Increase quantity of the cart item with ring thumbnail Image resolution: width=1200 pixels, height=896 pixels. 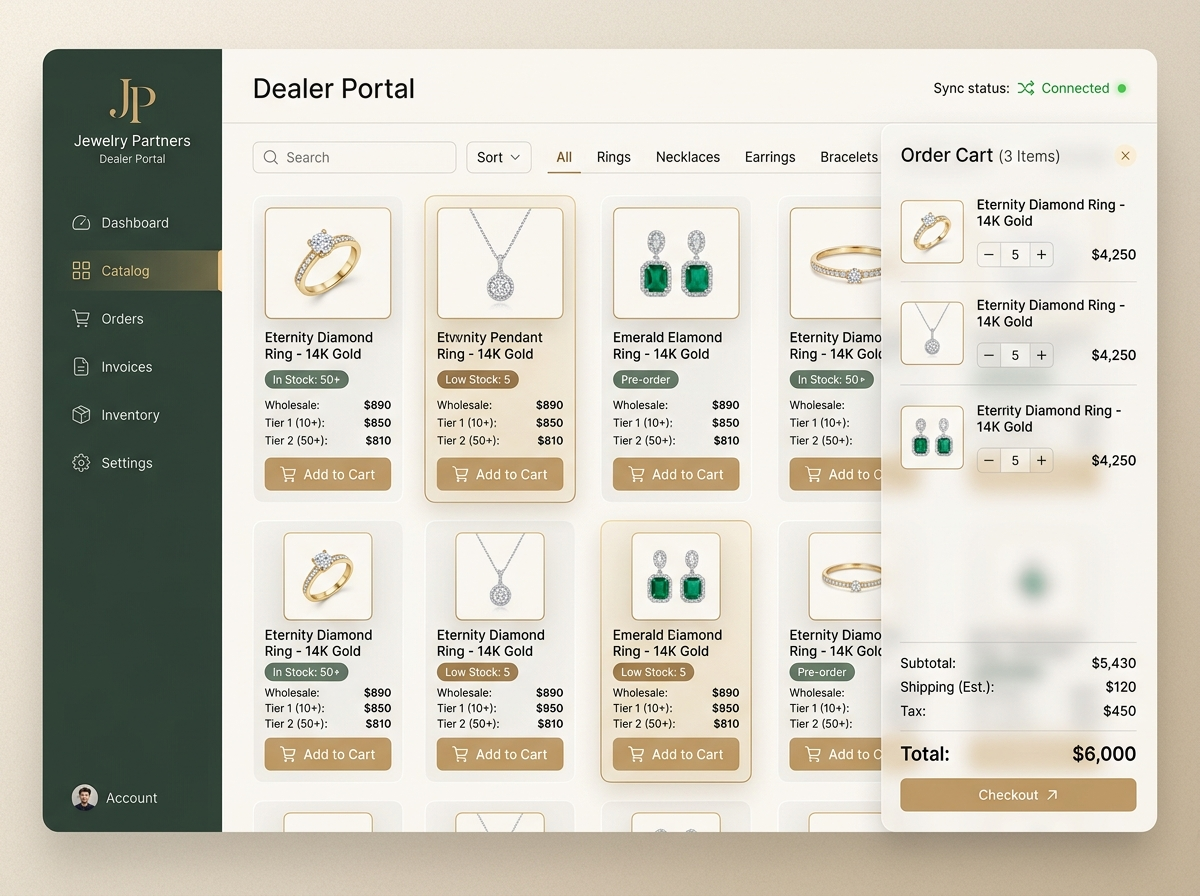click(x=1041, y=255)
